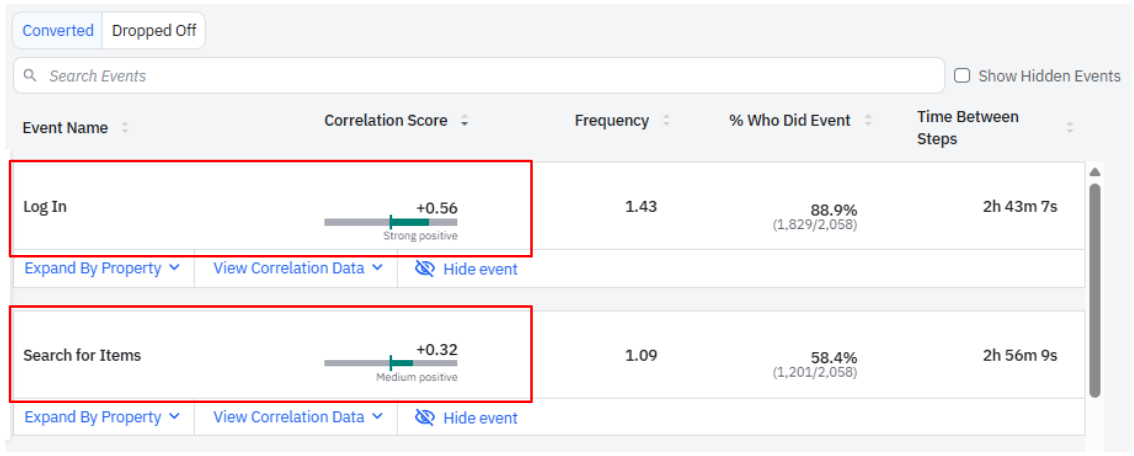Open View Correlation Data for Search for Items

pos(297,417)
